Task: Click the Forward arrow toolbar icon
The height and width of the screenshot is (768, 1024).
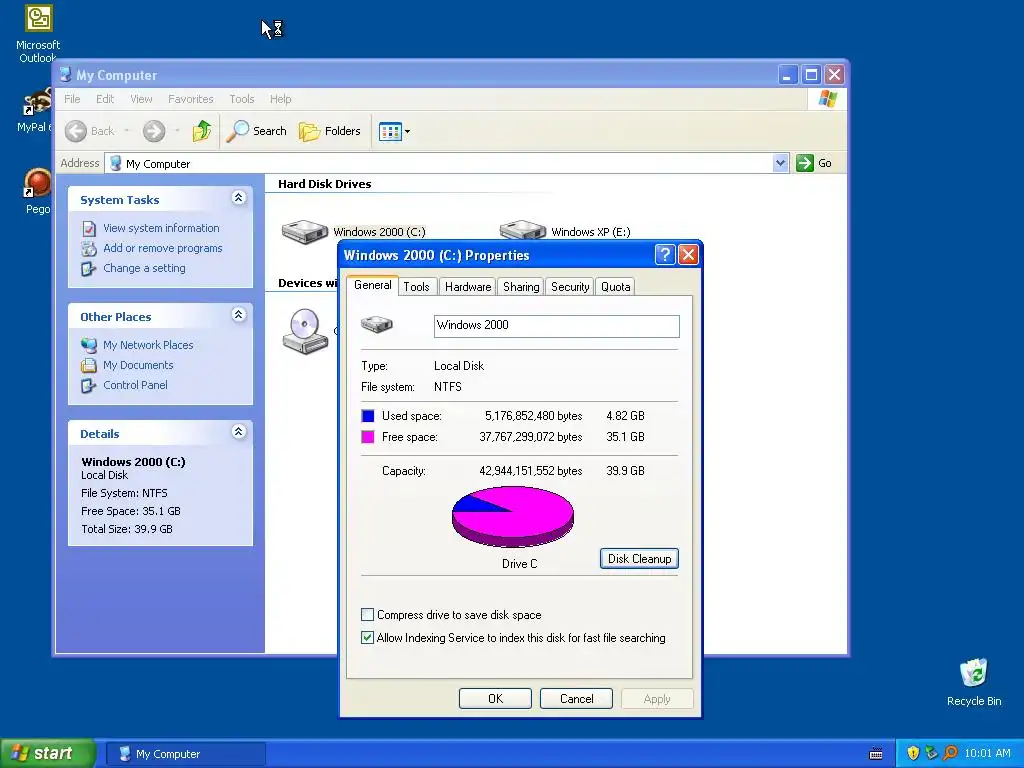Action: [x=154, y=131]
